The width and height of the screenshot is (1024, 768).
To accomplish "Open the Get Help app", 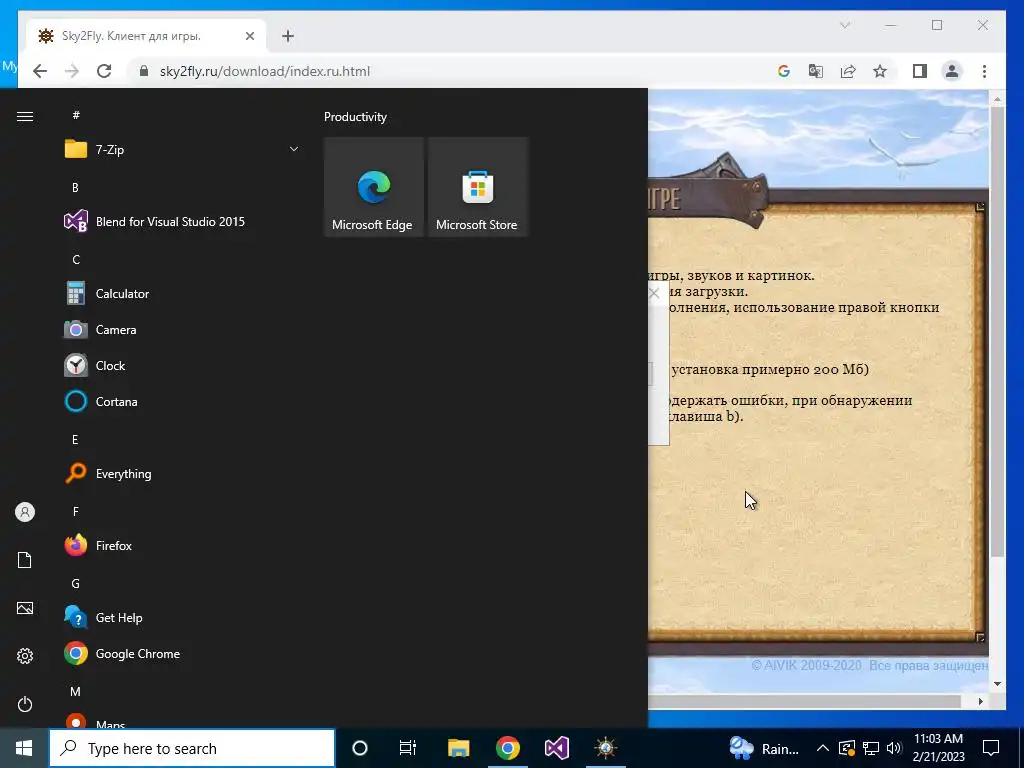I will click(x=182, y=617).
